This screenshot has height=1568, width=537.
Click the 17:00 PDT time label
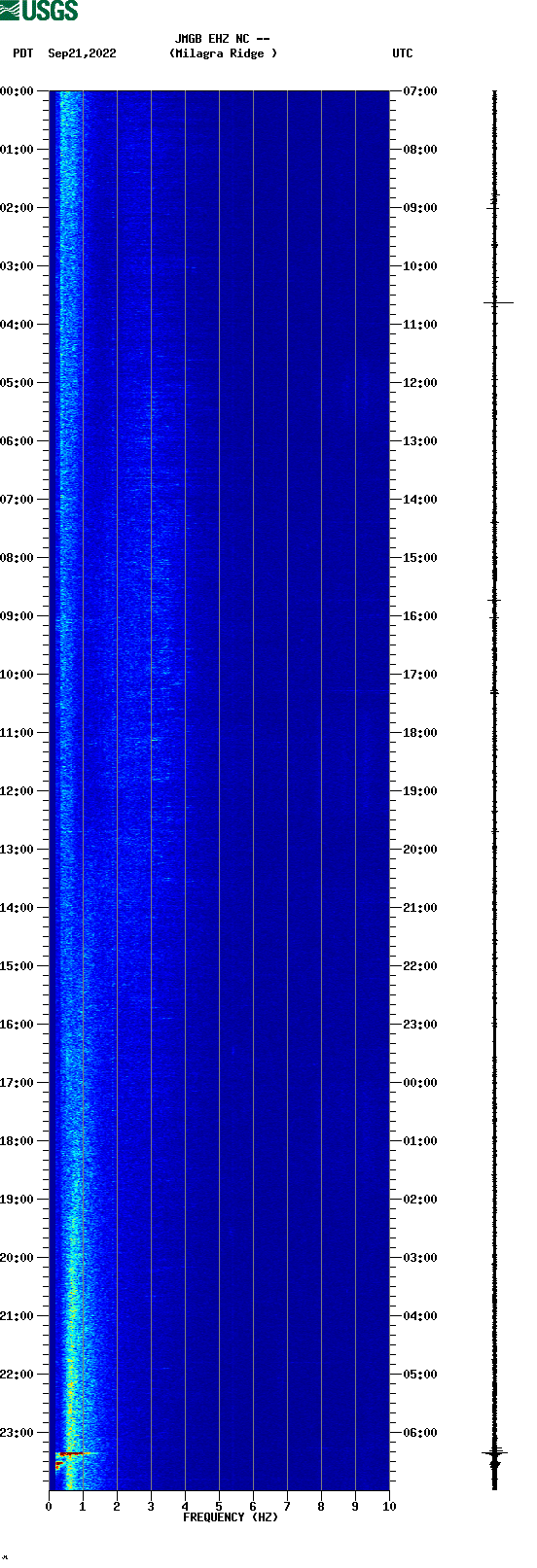[17, 1083]
